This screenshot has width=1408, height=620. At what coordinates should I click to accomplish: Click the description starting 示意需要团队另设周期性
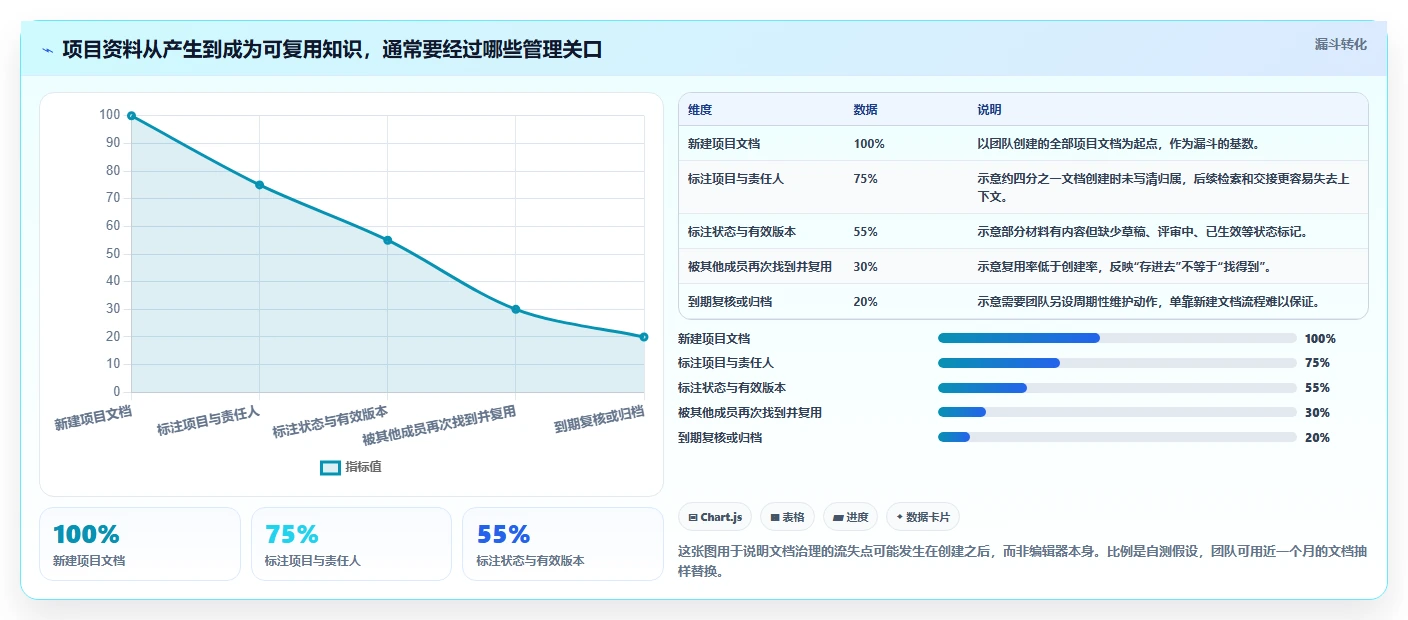point(1148,302)
